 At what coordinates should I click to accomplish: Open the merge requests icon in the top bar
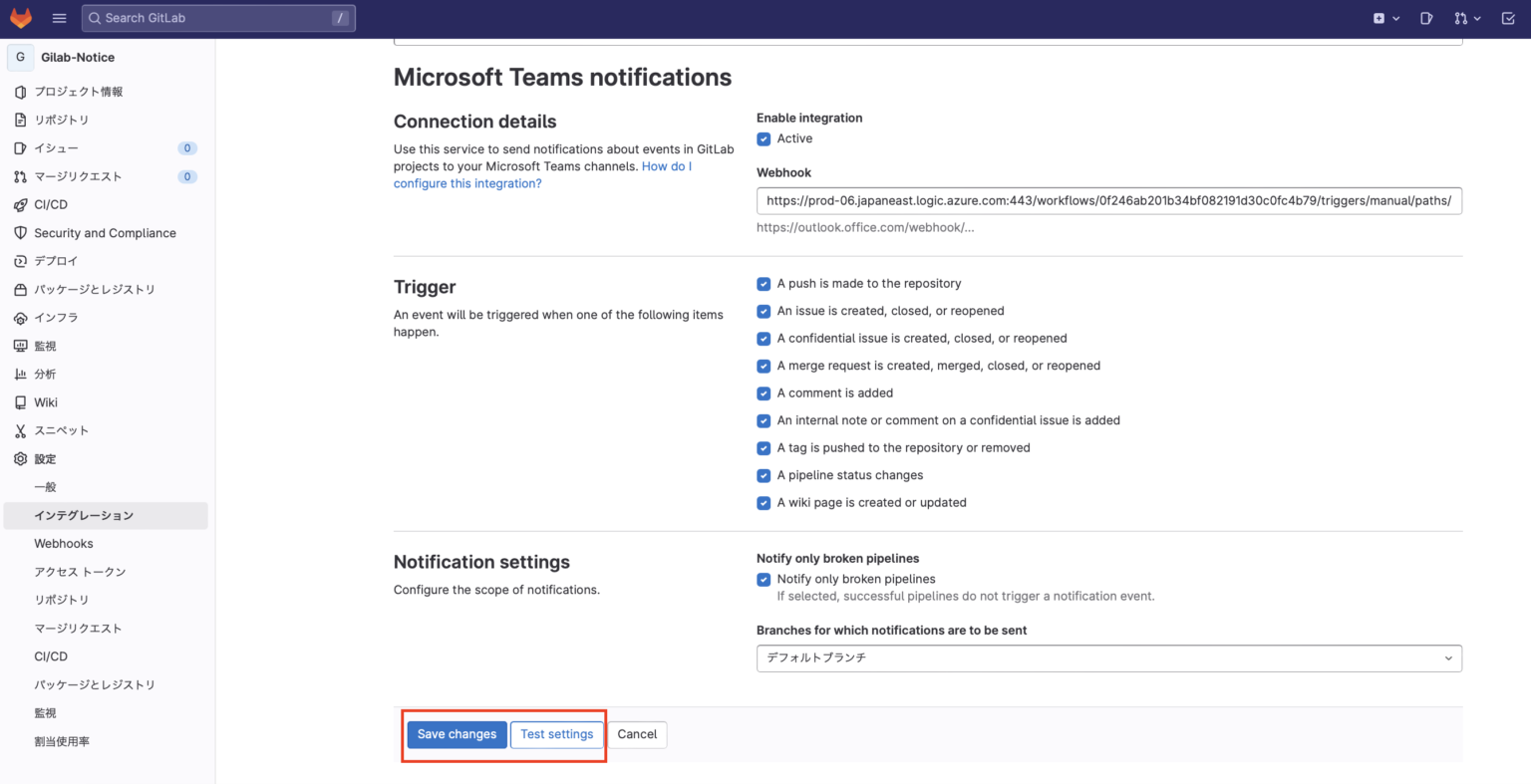(x=1461, y=17)
